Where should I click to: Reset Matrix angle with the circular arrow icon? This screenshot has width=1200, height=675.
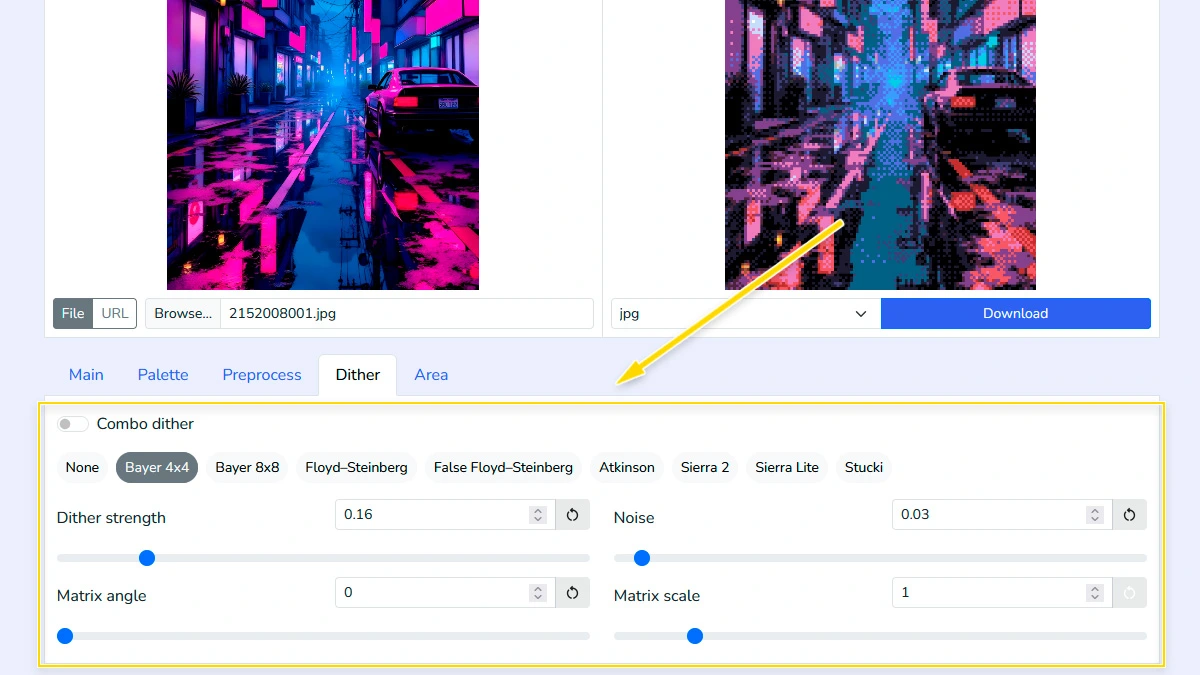tap(571, 592)
